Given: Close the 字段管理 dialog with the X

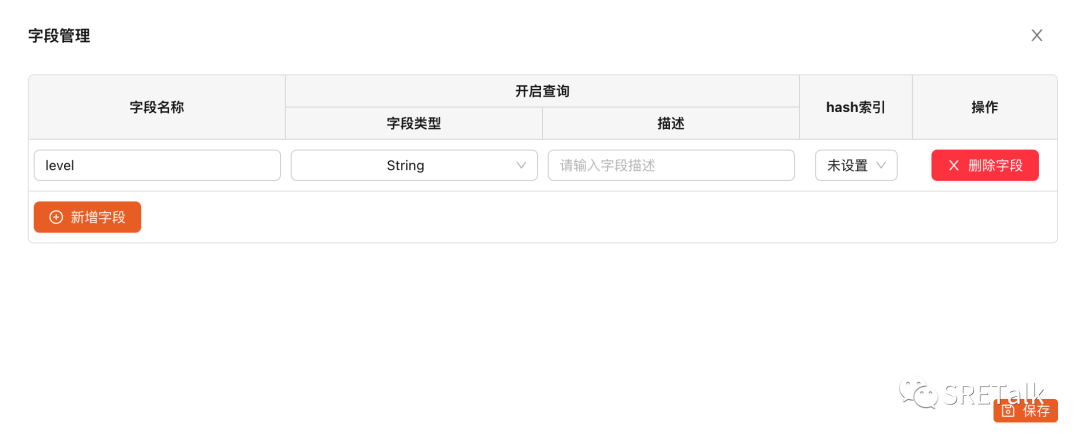Looking at the screenshot, I should [1037, 35].
